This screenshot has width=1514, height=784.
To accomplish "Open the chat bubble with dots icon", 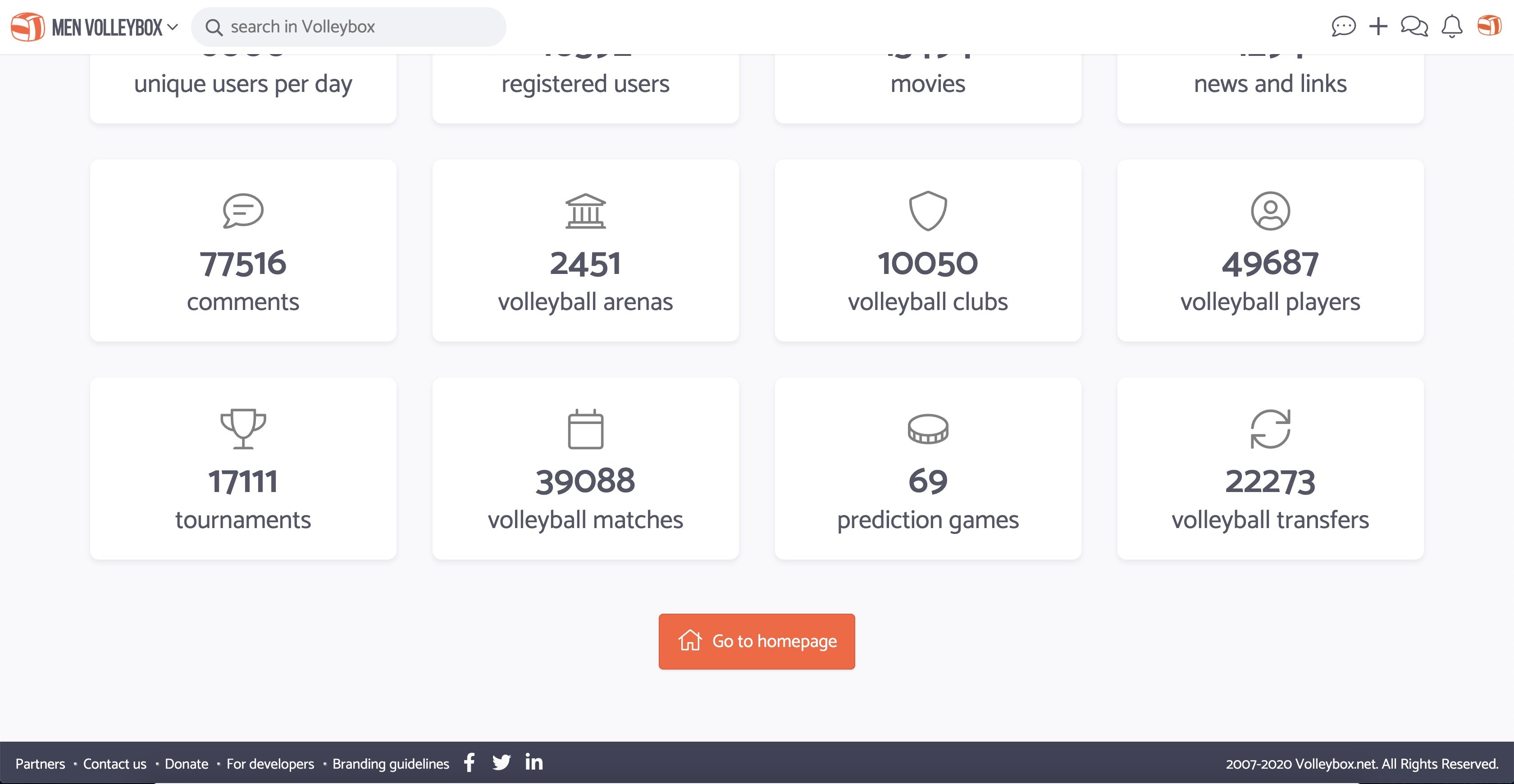I will (1344, 27).
